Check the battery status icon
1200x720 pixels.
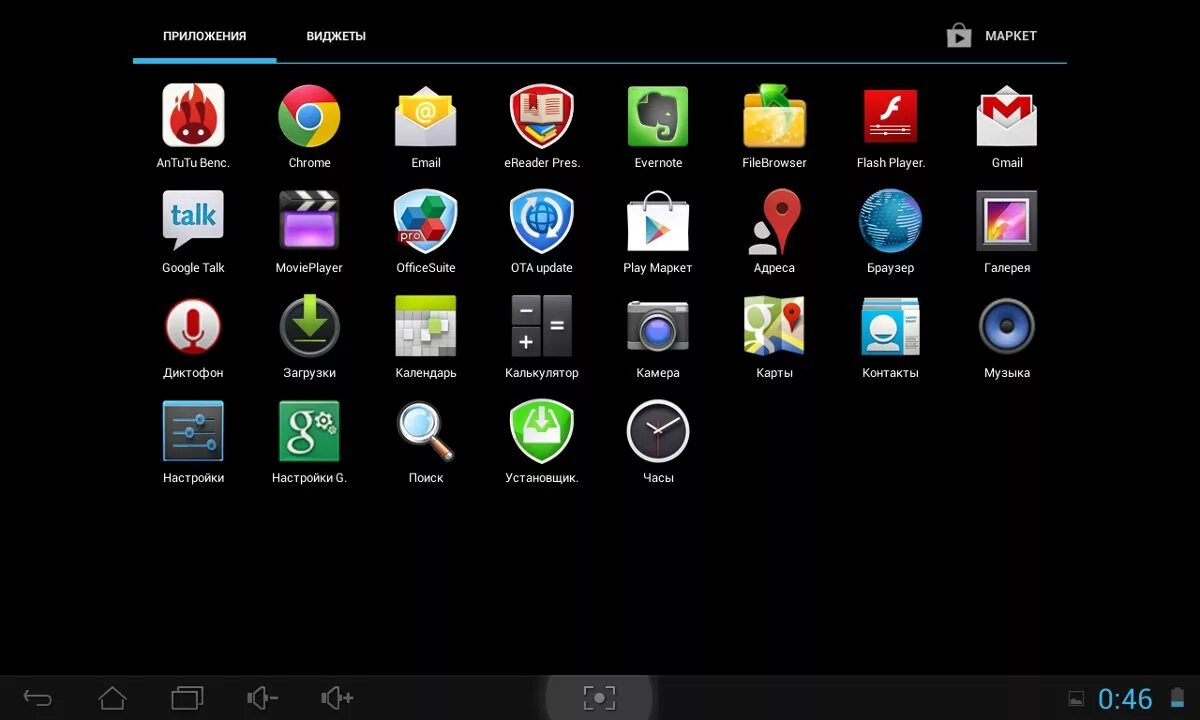coord(1176,698)
